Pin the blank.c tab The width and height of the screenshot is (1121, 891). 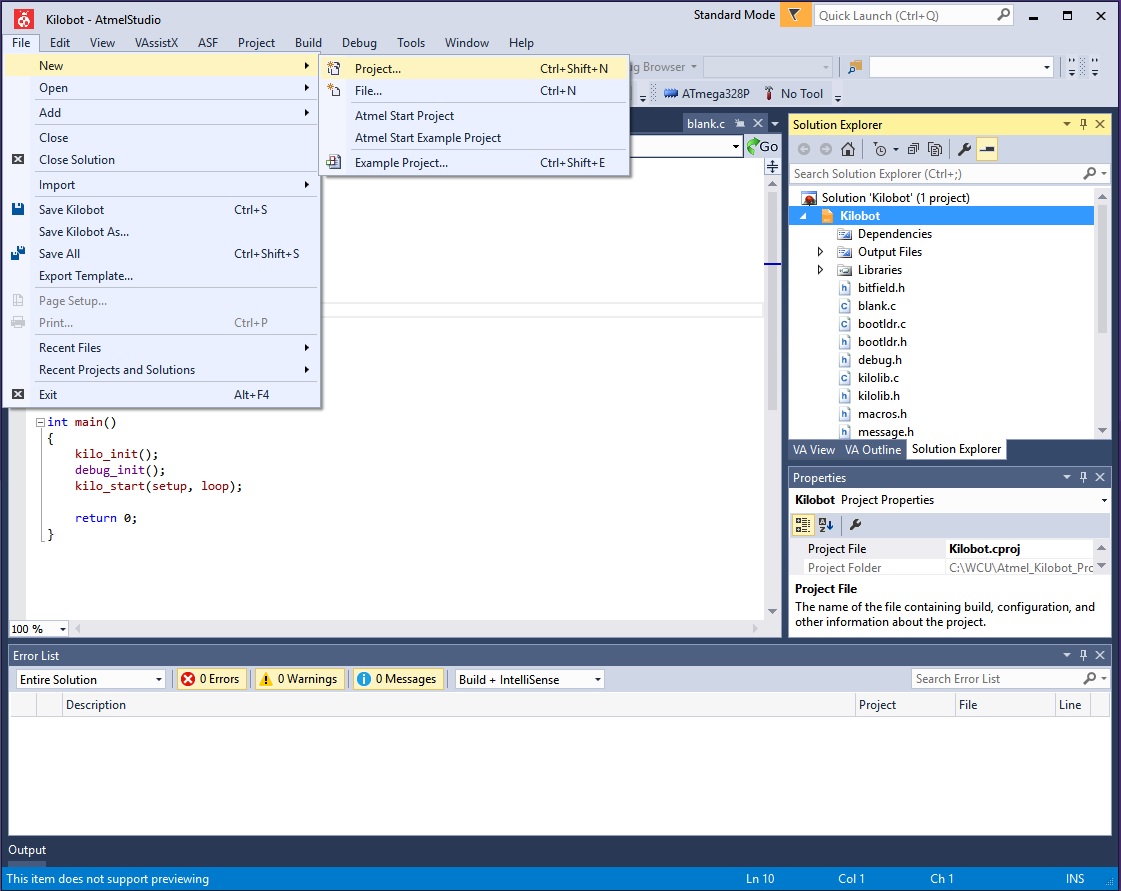tap(740, 123)
